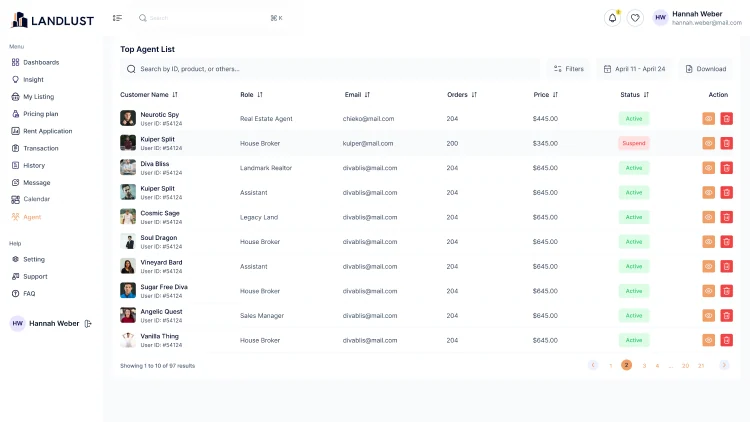This screenshot has width=750, height=422.
Task: Go to page 21 of results
Action: point(701,366)
